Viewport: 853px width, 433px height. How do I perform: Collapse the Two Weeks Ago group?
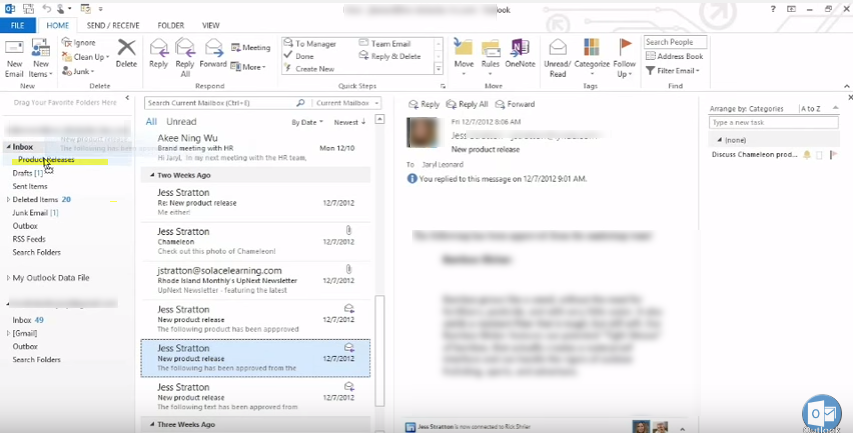151,175
